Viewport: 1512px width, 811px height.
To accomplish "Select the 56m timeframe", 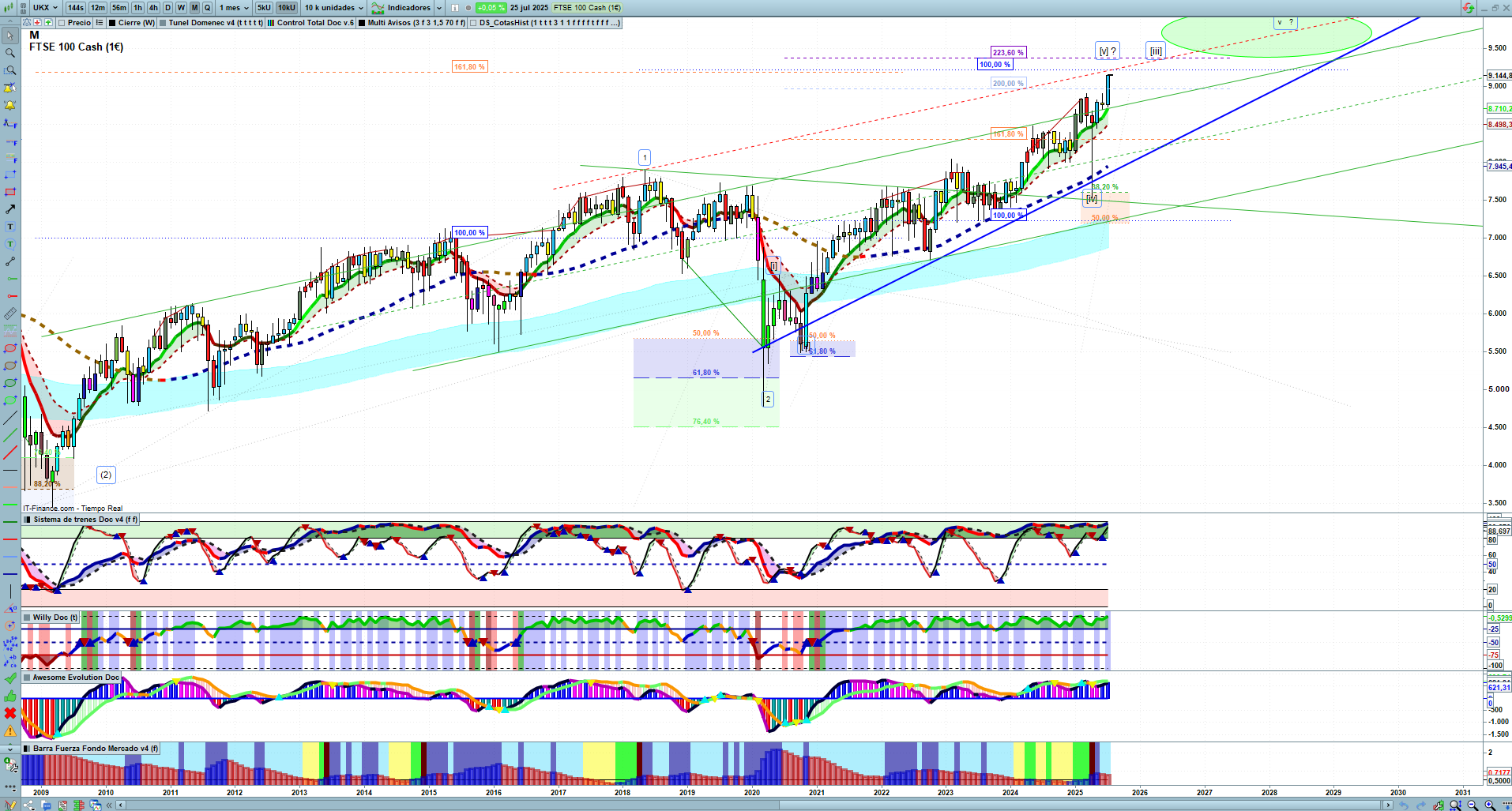I will pos(119,8).
